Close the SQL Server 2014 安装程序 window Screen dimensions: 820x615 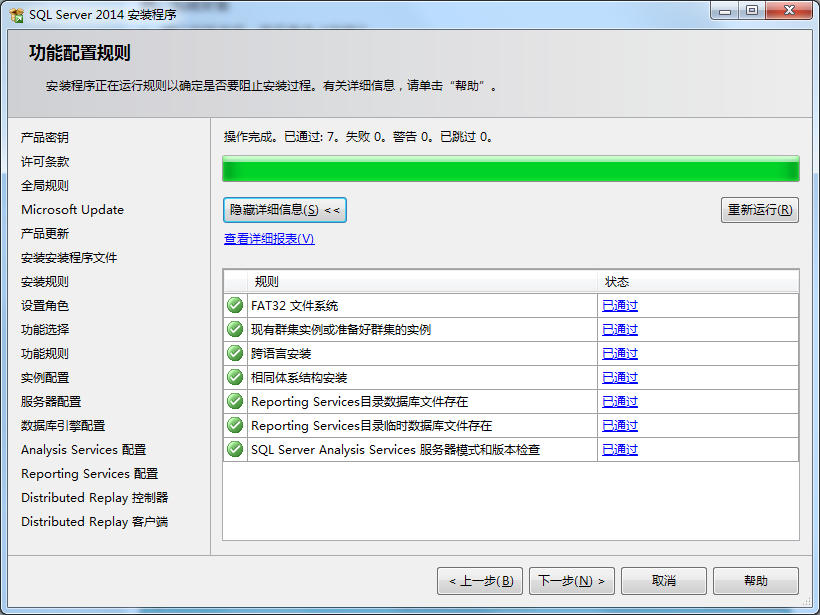pos(789,10)
